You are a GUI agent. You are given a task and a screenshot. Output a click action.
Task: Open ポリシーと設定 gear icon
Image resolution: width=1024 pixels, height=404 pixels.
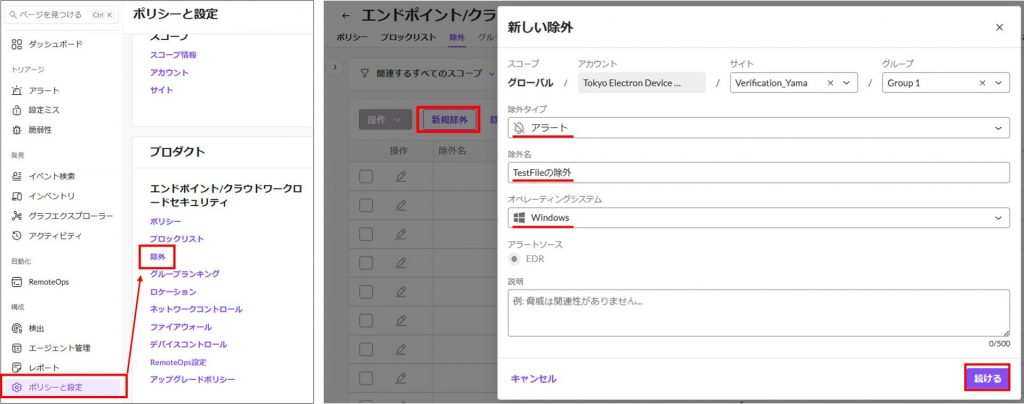point(17,387)
